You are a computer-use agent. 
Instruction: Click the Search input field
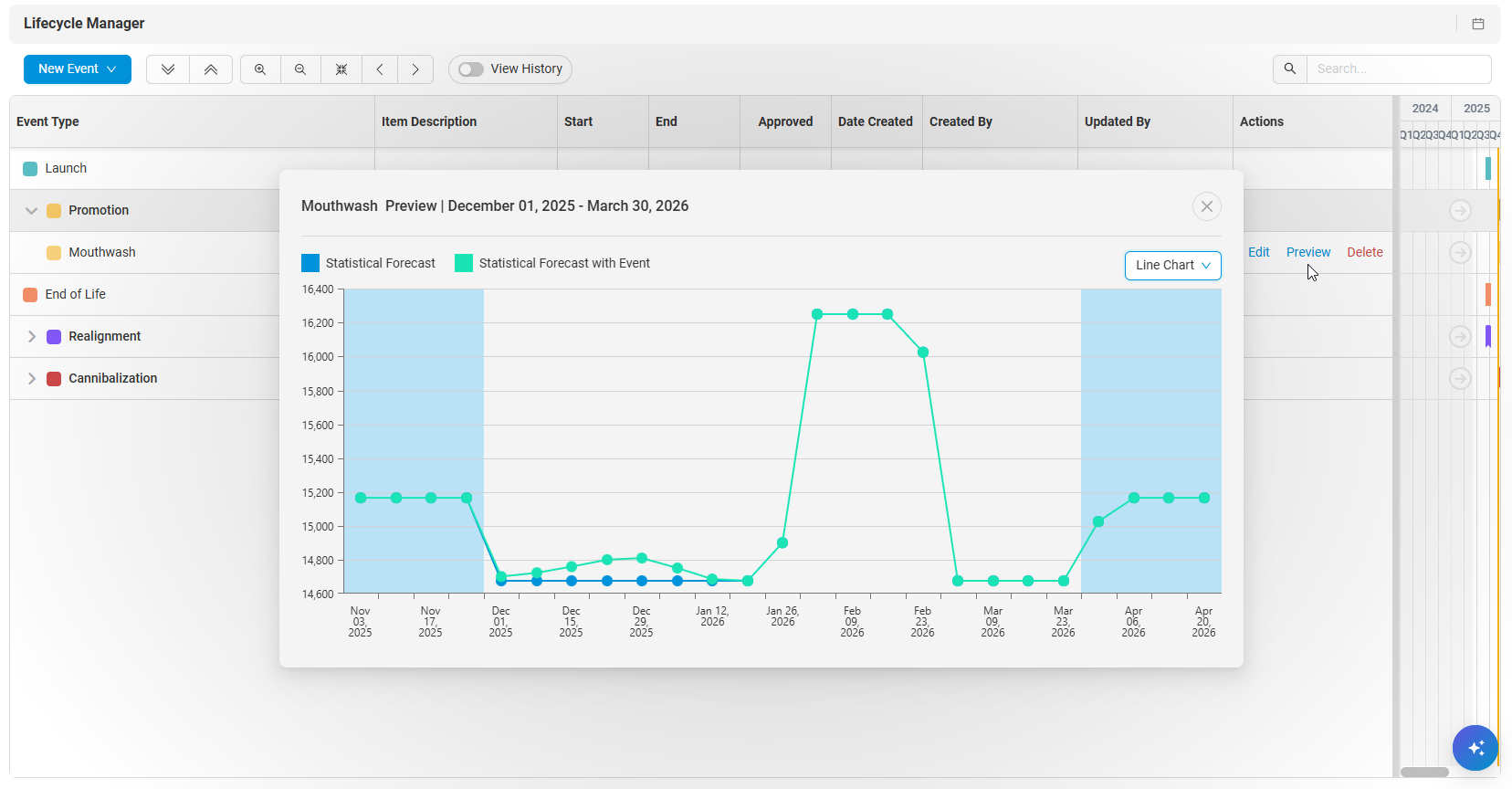click(x=1398, y=69)
